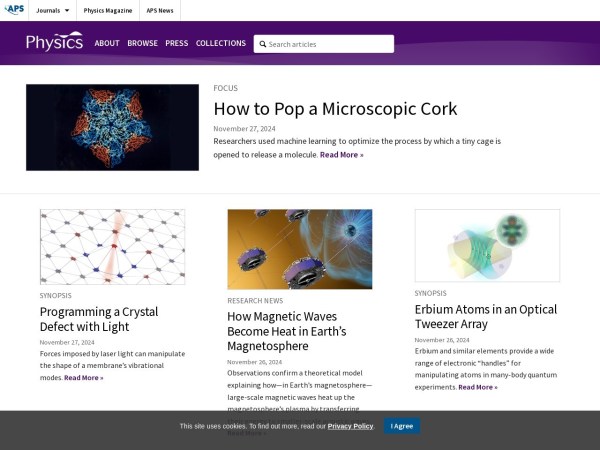Click the magnetosphere satellites image
600x450 pixels.
(x=299, y=249)
